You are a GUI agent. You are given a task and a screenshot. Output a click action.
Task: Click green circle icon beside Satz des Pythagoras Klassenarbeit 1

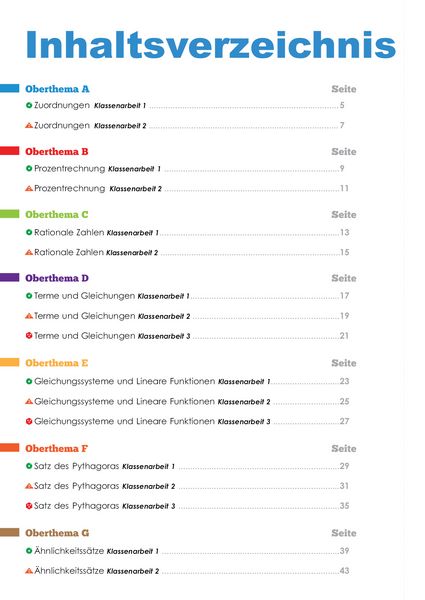[29, 466]
